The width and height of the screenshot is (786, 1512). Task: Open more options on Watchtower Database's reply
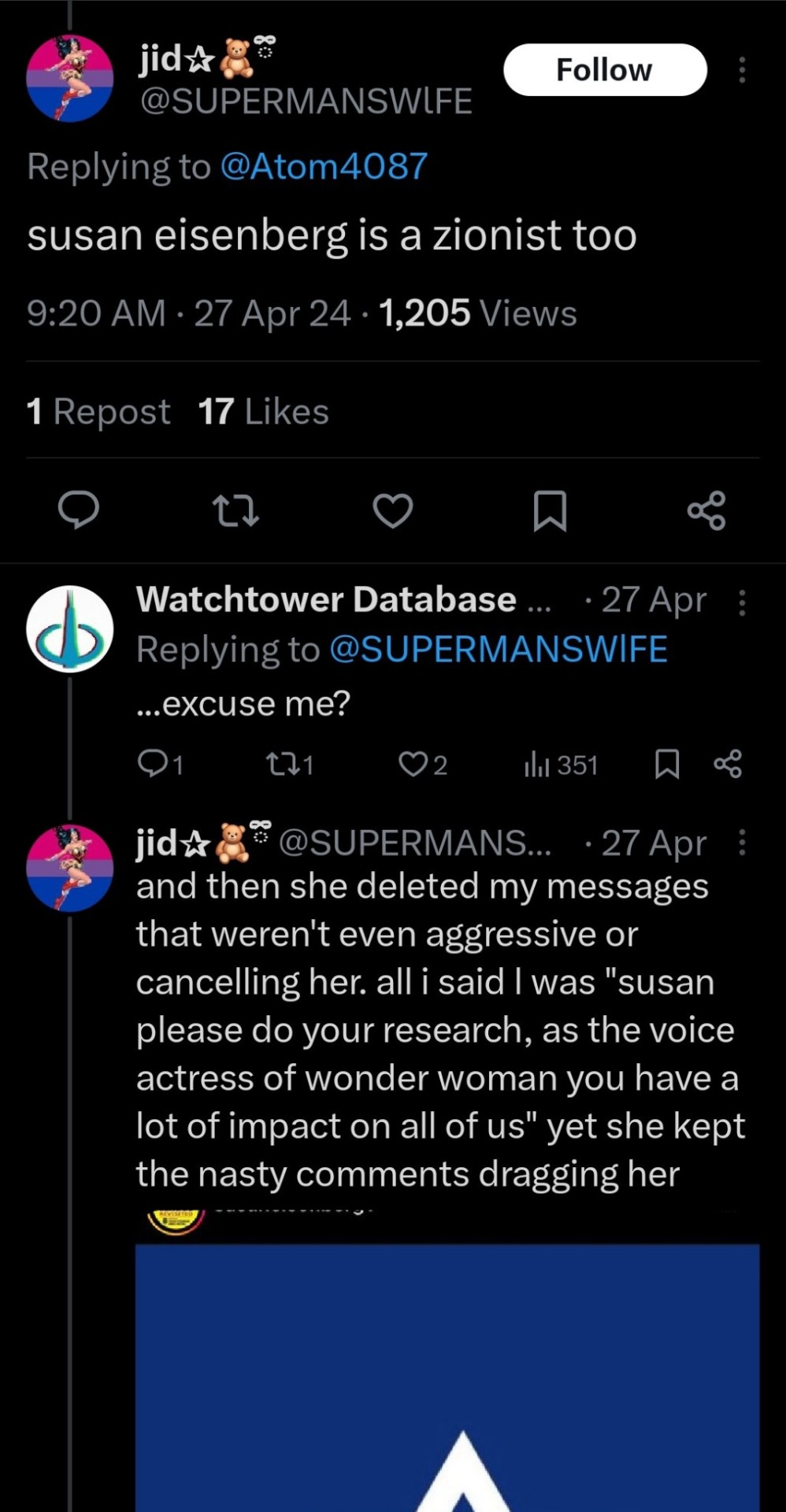(x=741, y=602)
